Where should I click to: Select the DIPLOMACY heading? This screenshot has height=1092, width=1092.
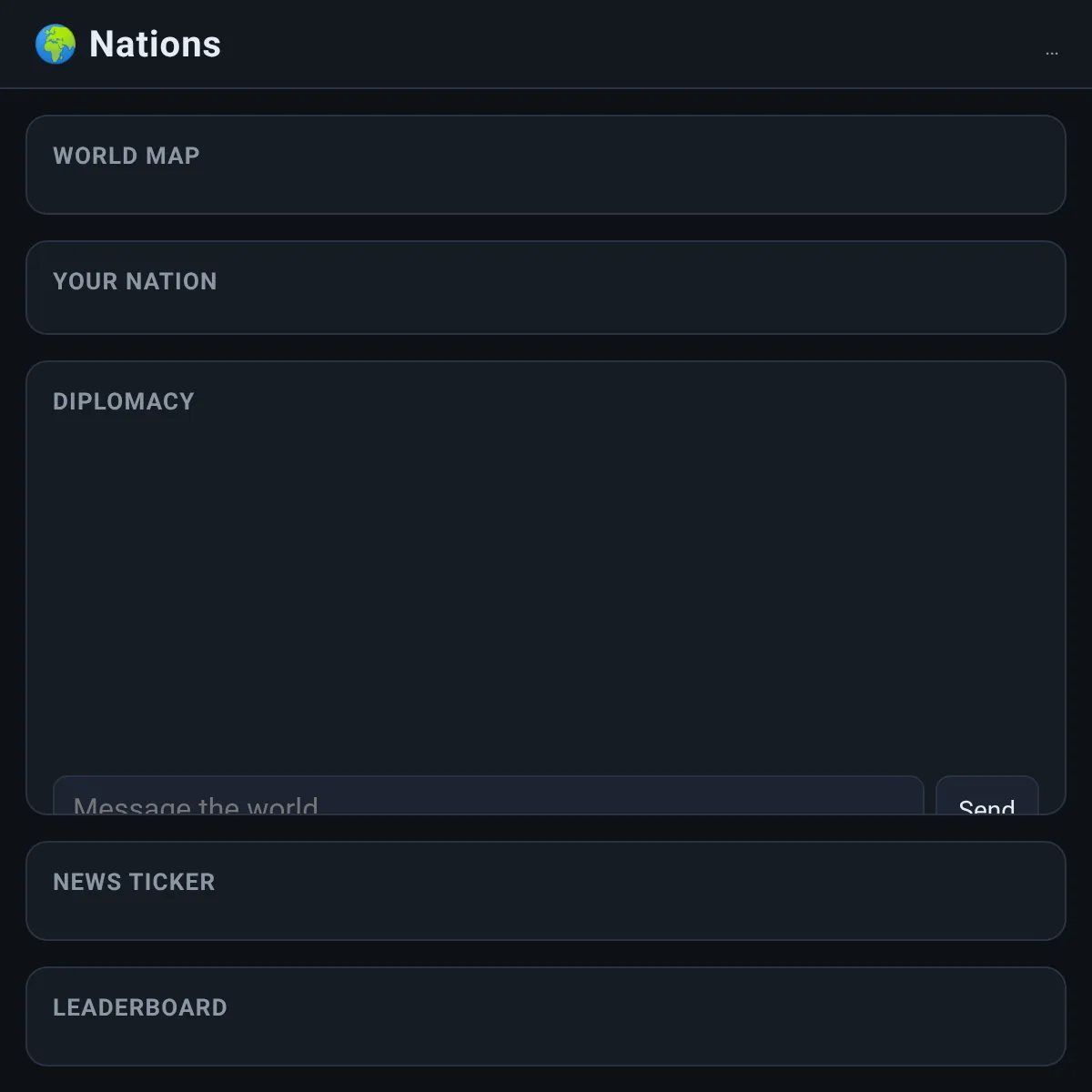124,401
